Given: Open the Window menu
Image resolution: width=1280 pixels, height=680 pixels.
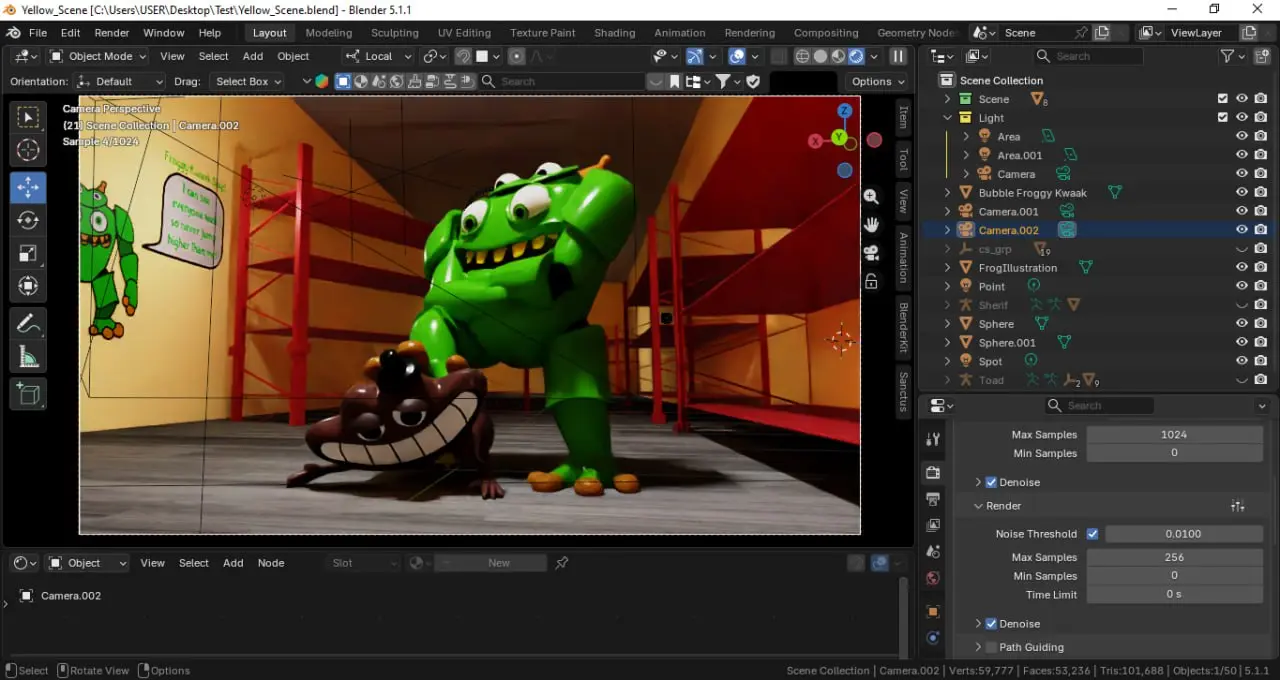Looking at the screenshot, I should pos(164,33).
